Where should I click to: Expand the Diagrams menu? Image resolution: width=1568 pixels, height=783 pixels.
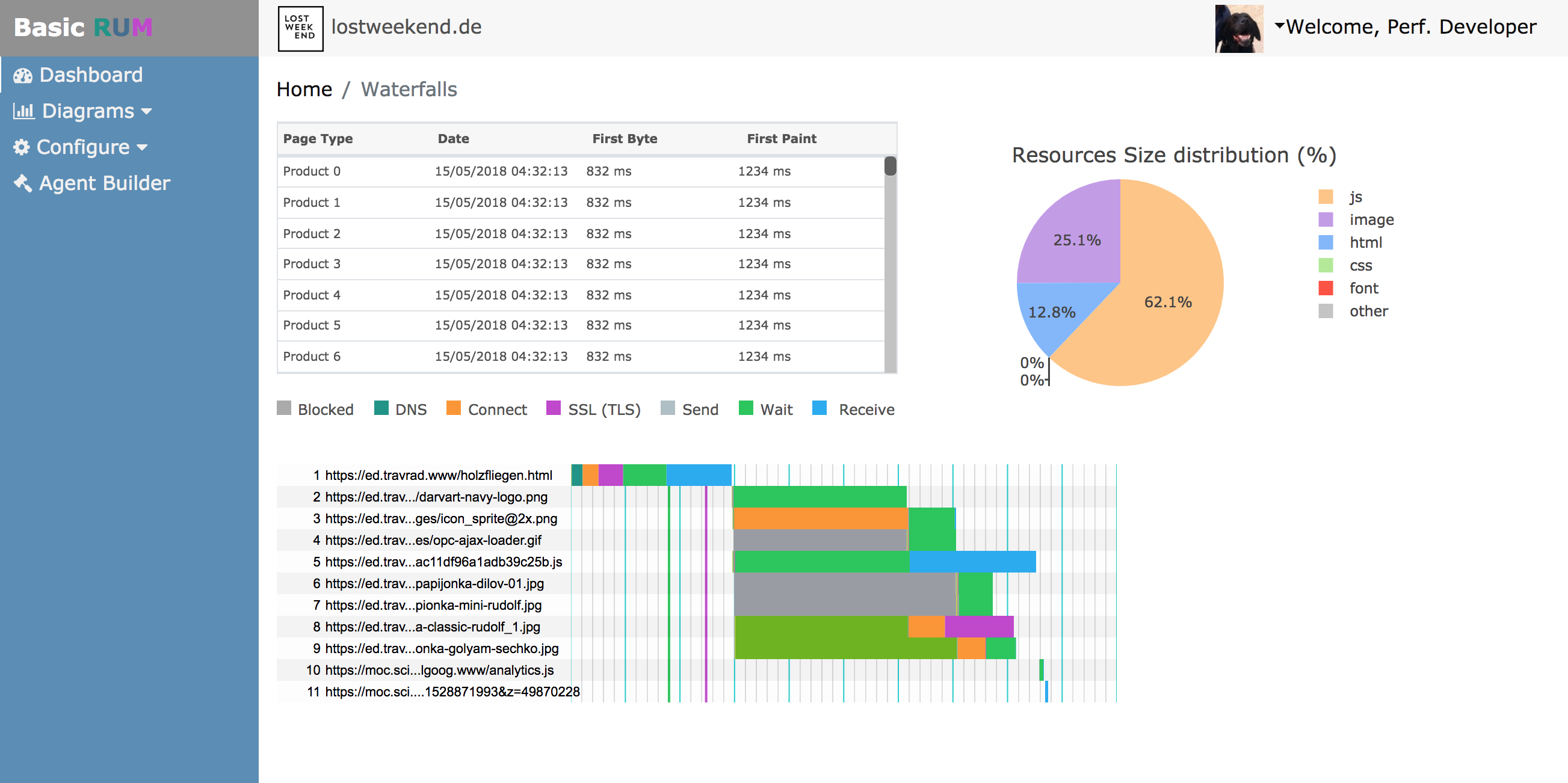tap(146, 111)
